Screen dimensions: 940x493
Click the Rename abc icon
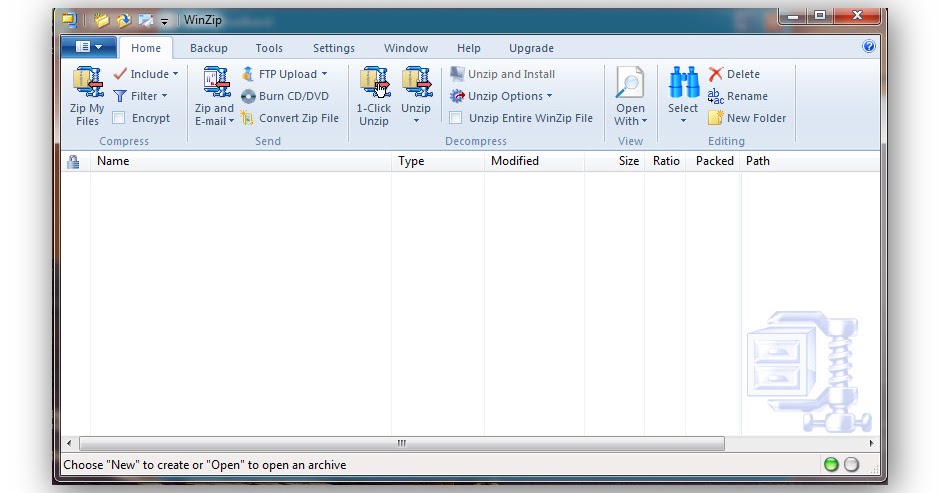(715, 96)
